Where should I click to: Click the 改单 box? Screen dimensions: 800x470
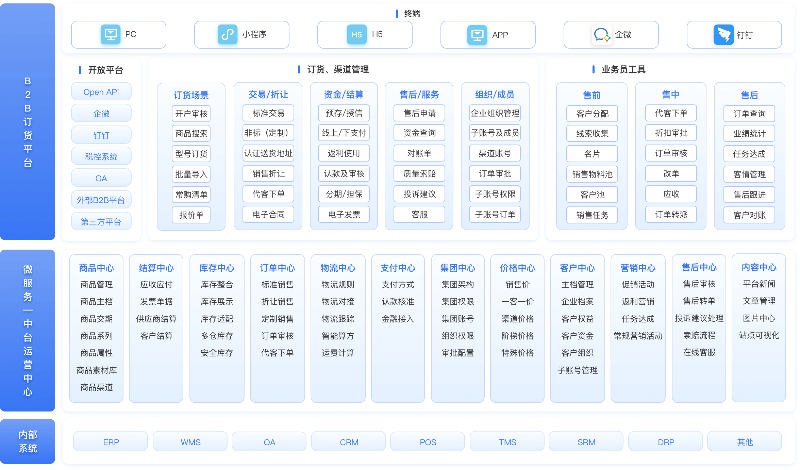coord(671,174)
